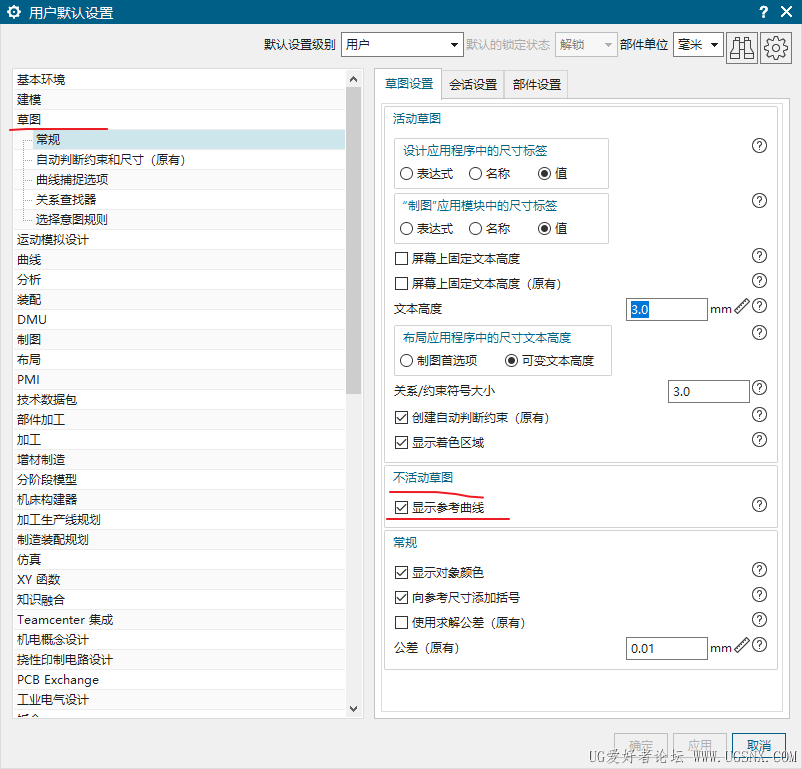
Task: Open help icon beside 文本高度 field
Action: coord(760,305)
